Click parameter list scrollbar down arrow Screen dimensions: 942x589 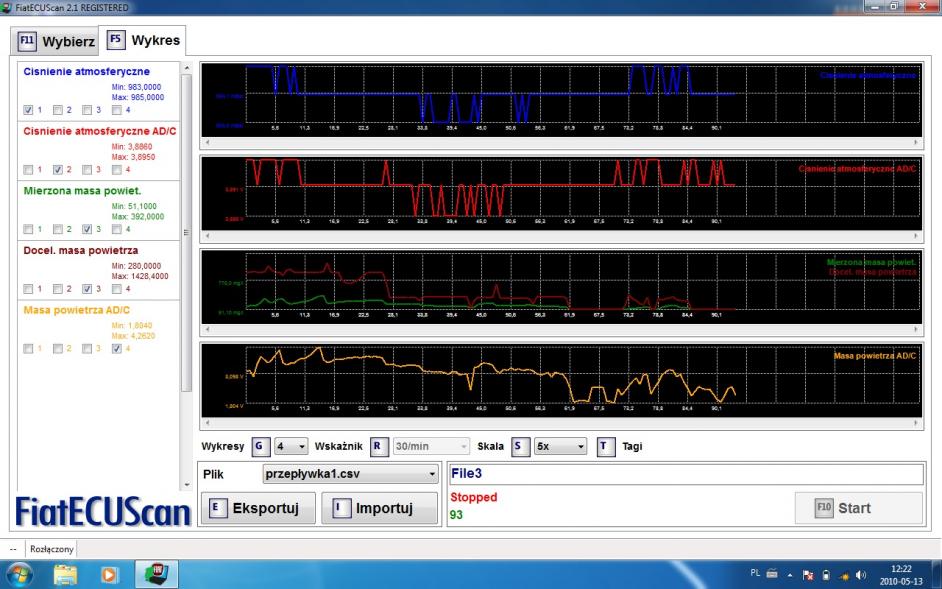click(x=186, y=484)
